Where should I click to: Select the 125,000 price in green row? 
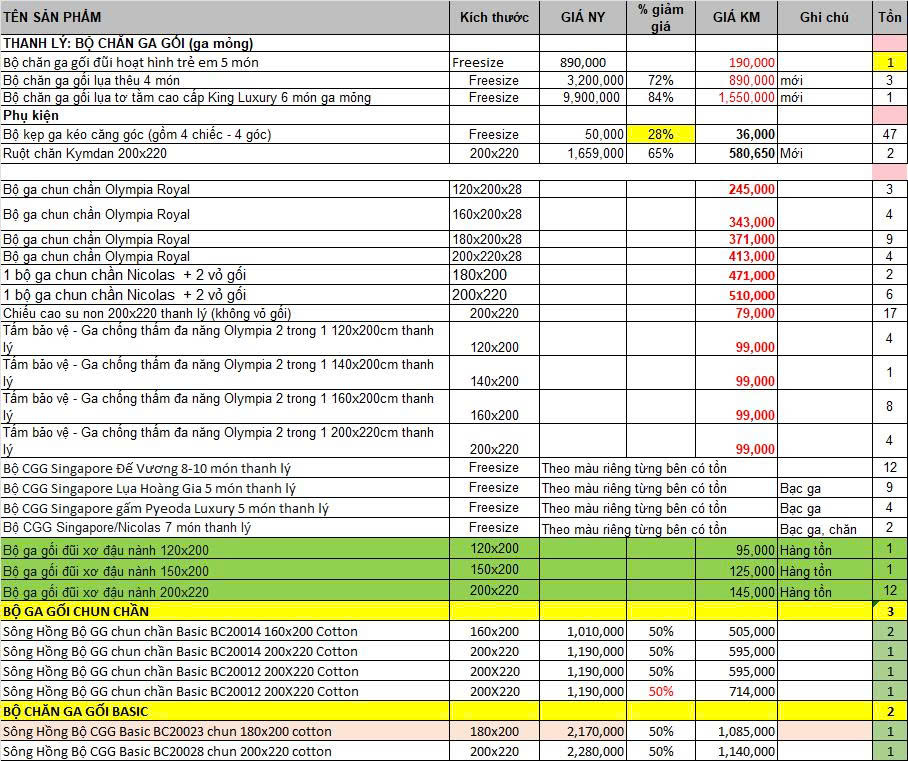[736, 570]
